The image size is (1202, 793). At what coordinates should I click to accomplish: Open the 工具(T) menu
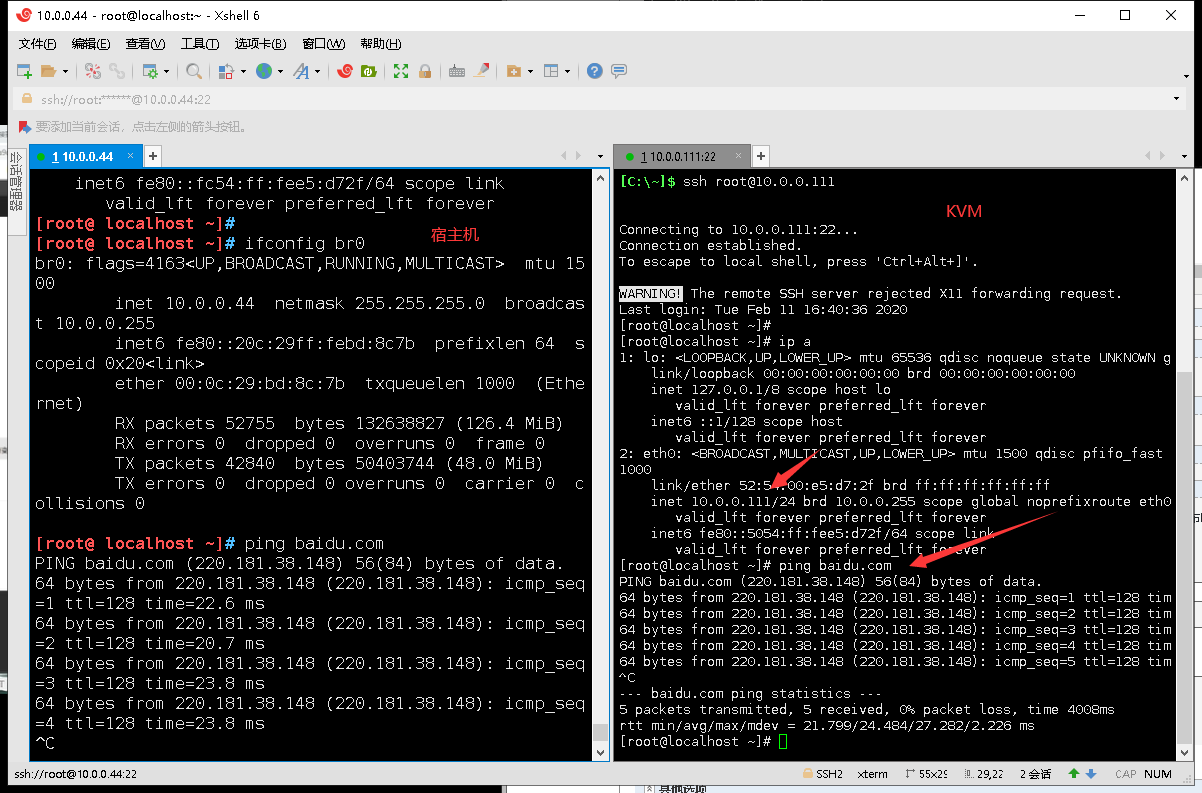(199, 44)
